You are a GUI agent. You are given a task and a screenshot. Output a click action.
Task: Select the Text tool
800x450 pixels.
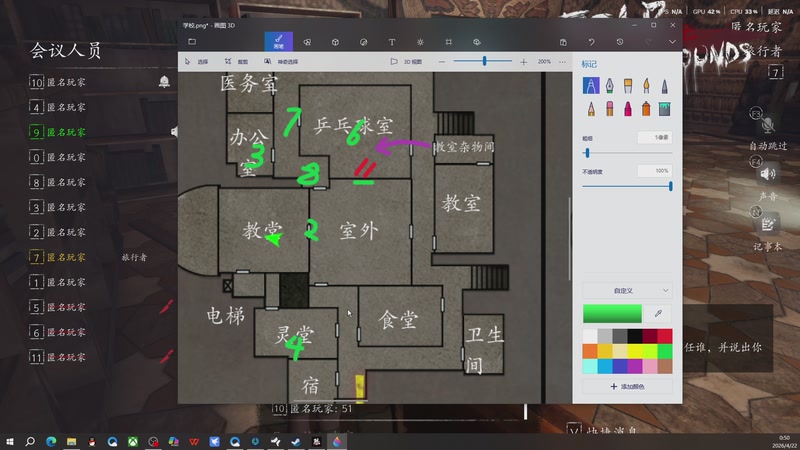click(x=392, y=42)
